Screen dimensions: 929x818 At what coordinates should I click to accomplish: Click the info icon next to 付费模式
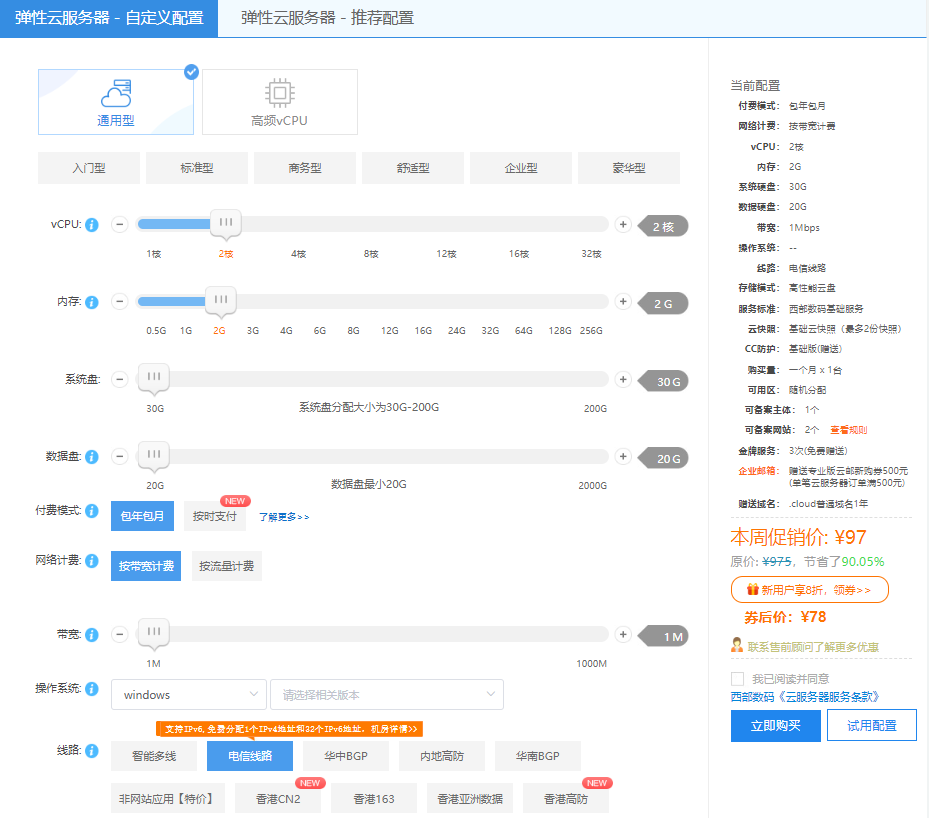coord(92,511)
